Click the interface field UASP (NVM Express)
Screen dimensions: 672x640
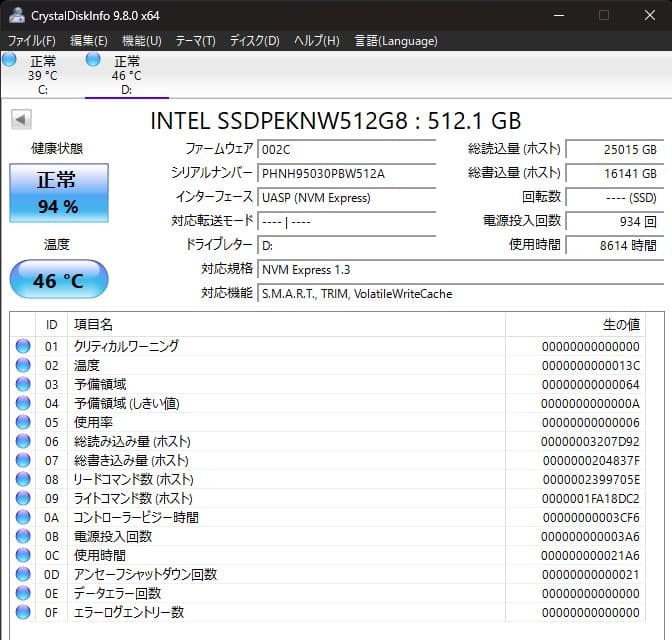(346, 198)
